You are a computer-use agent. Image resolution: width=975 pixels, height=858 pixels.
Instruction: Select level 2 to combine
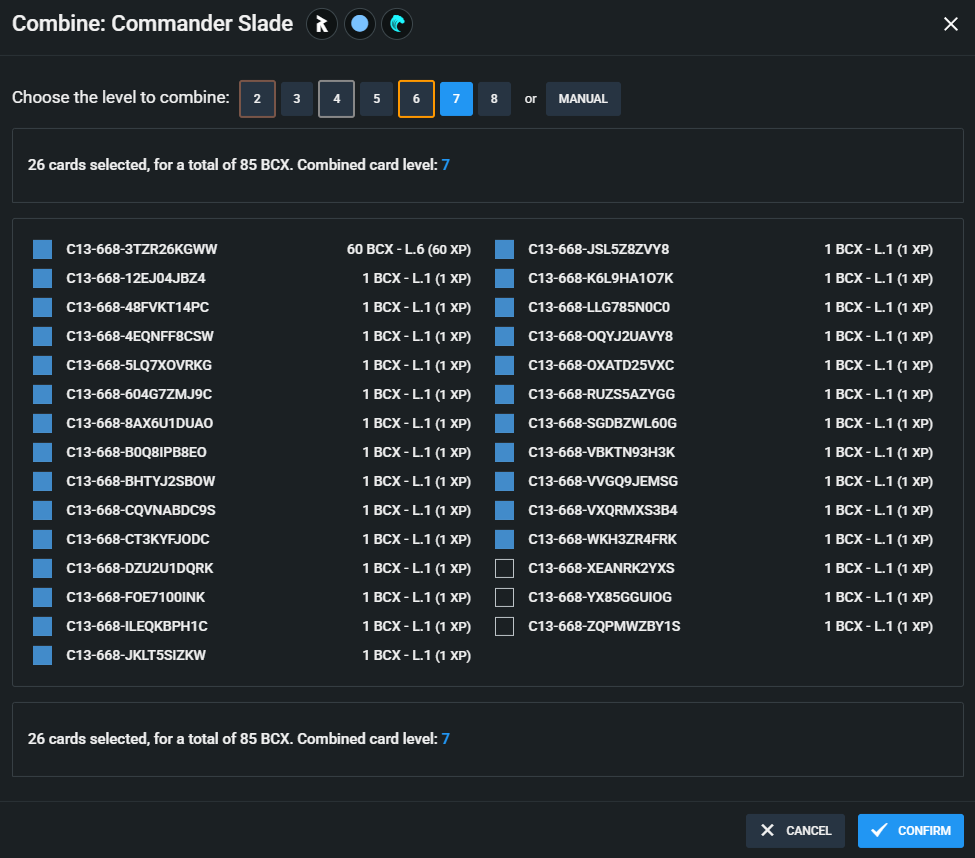pyautogui.click(x=257, y=99)
